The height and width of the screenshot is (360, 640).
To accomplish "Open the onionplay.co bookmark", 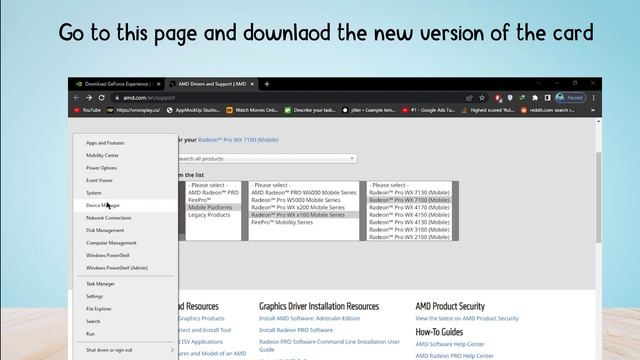I will [x=133, y=110].
